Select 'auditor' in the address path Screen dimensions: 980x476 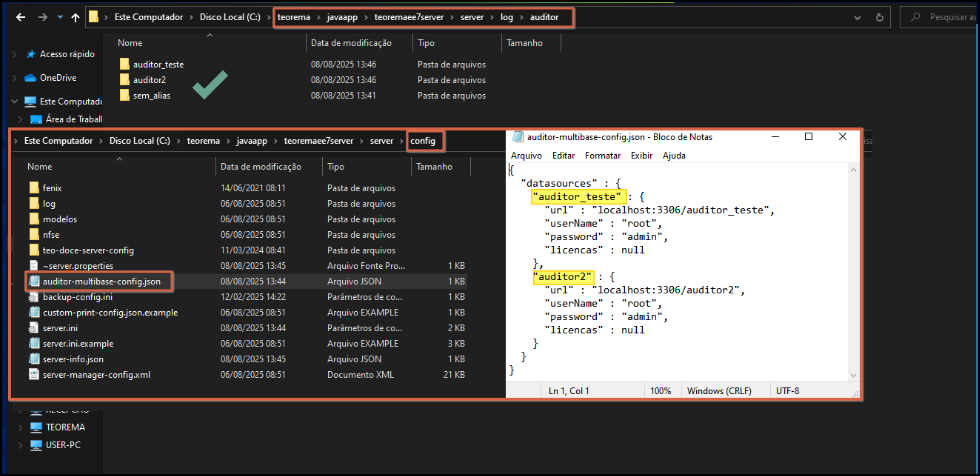543,17
